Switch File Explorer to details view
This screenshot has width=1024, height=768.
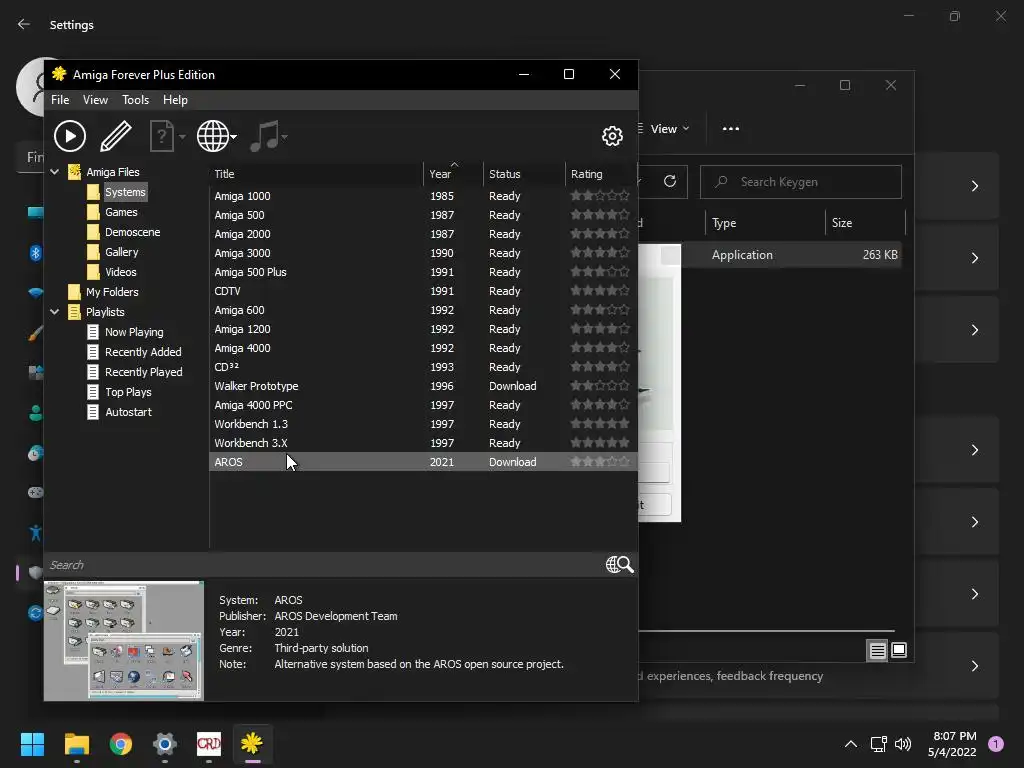click(877, 650)
